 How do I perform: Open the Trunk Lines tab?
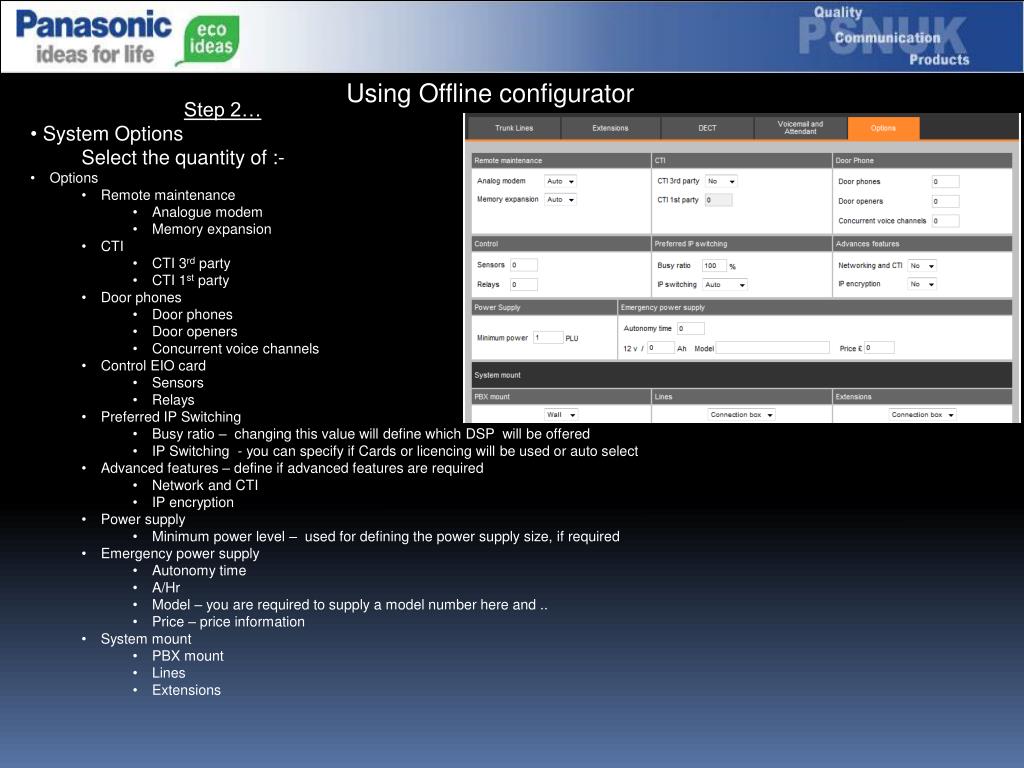point(514,128)
